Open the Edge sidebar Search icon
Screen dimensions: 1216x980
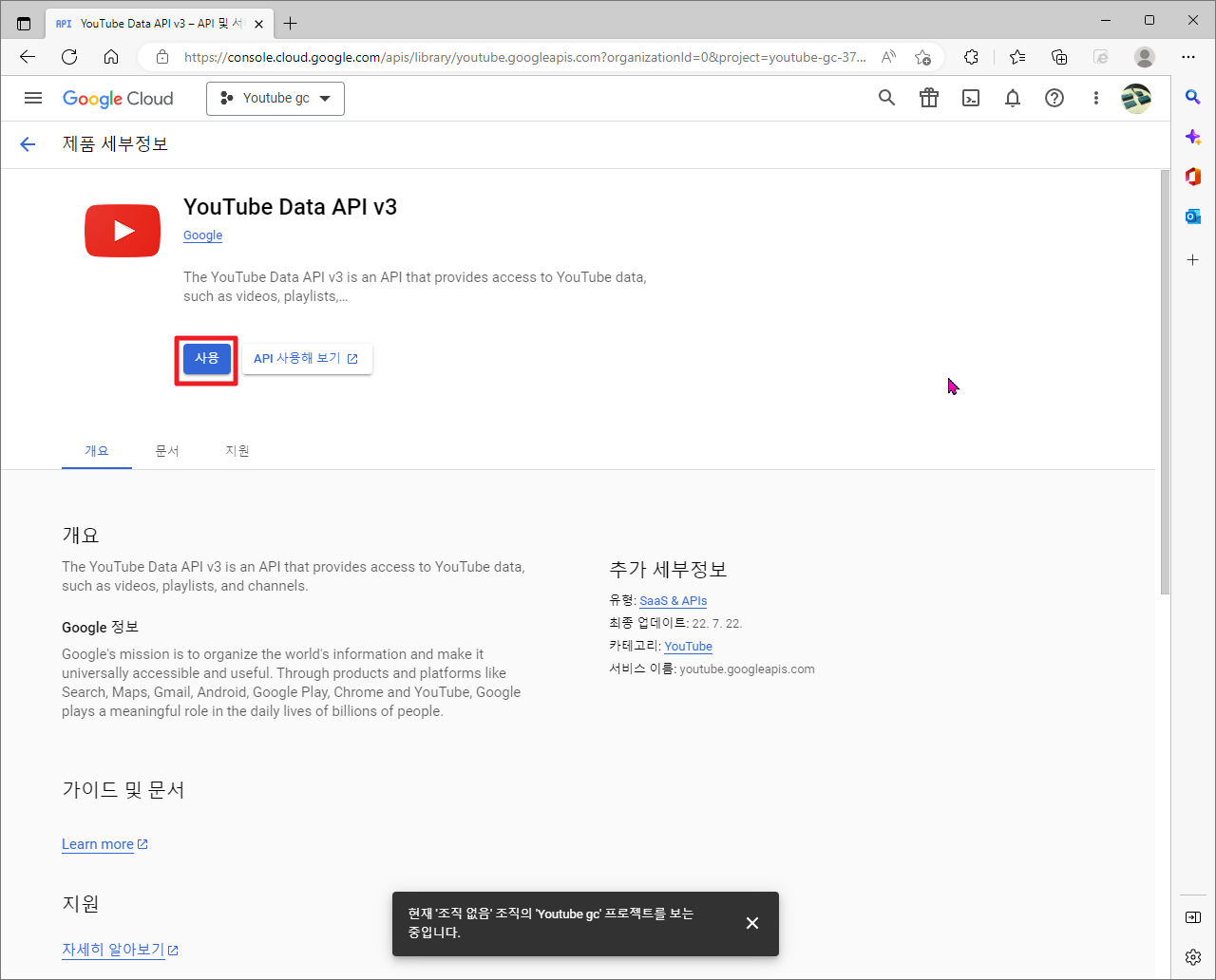pos(1193,97)
